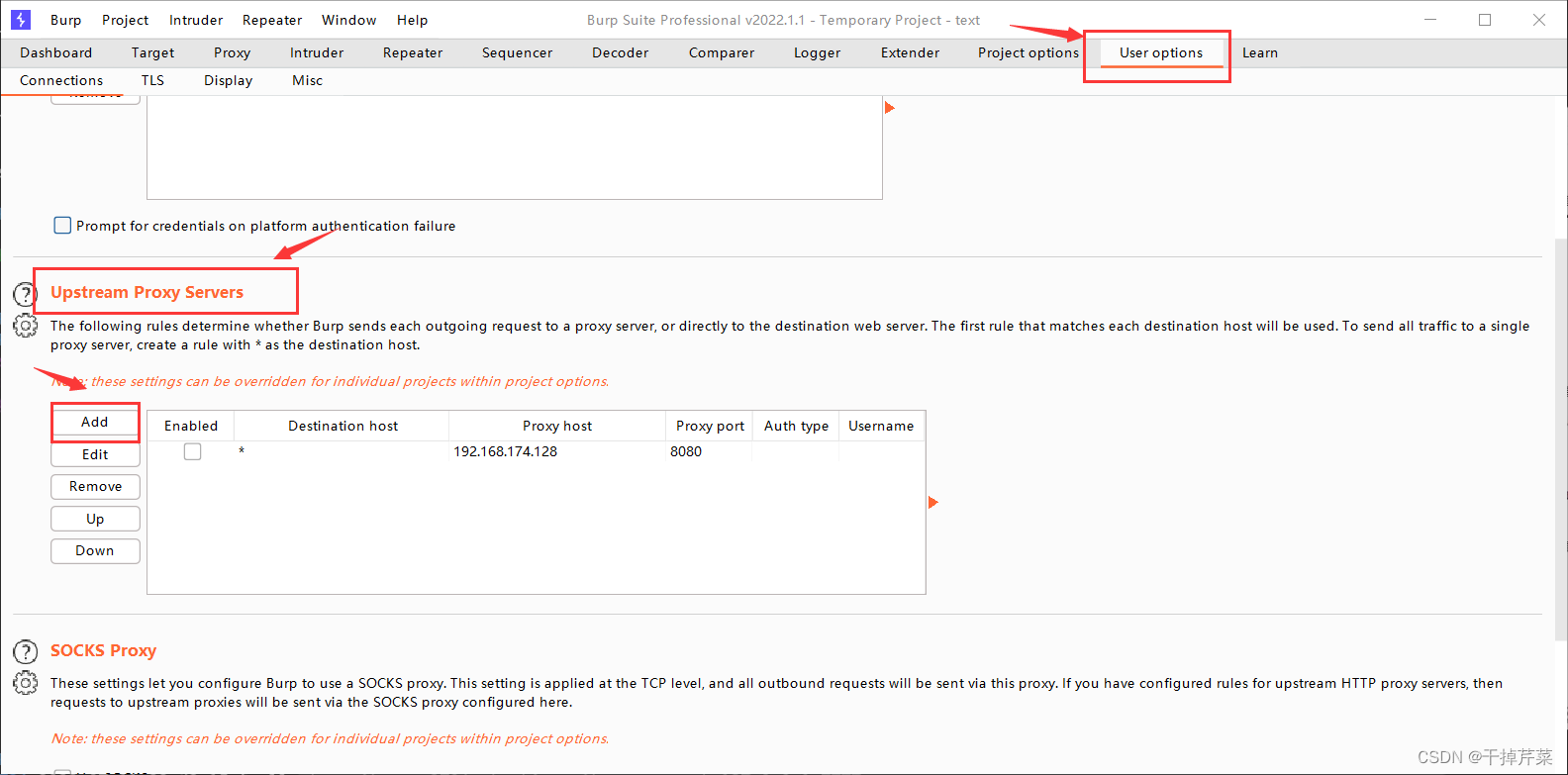1568x775 pixels.
Task: Select the proxy port 8080 cell
Action: click(710, 451)
